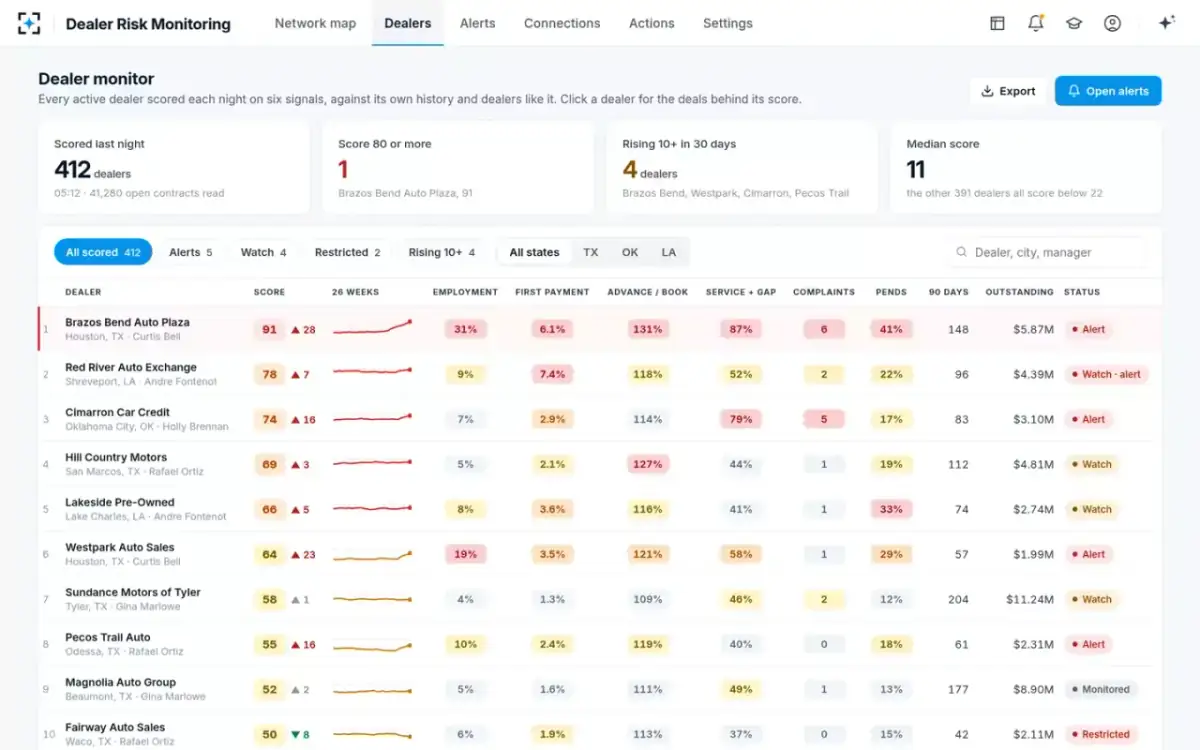Sort by EMPLOYMENT column header
Screen dimensions: 1200x750
[x=465, y=292]
